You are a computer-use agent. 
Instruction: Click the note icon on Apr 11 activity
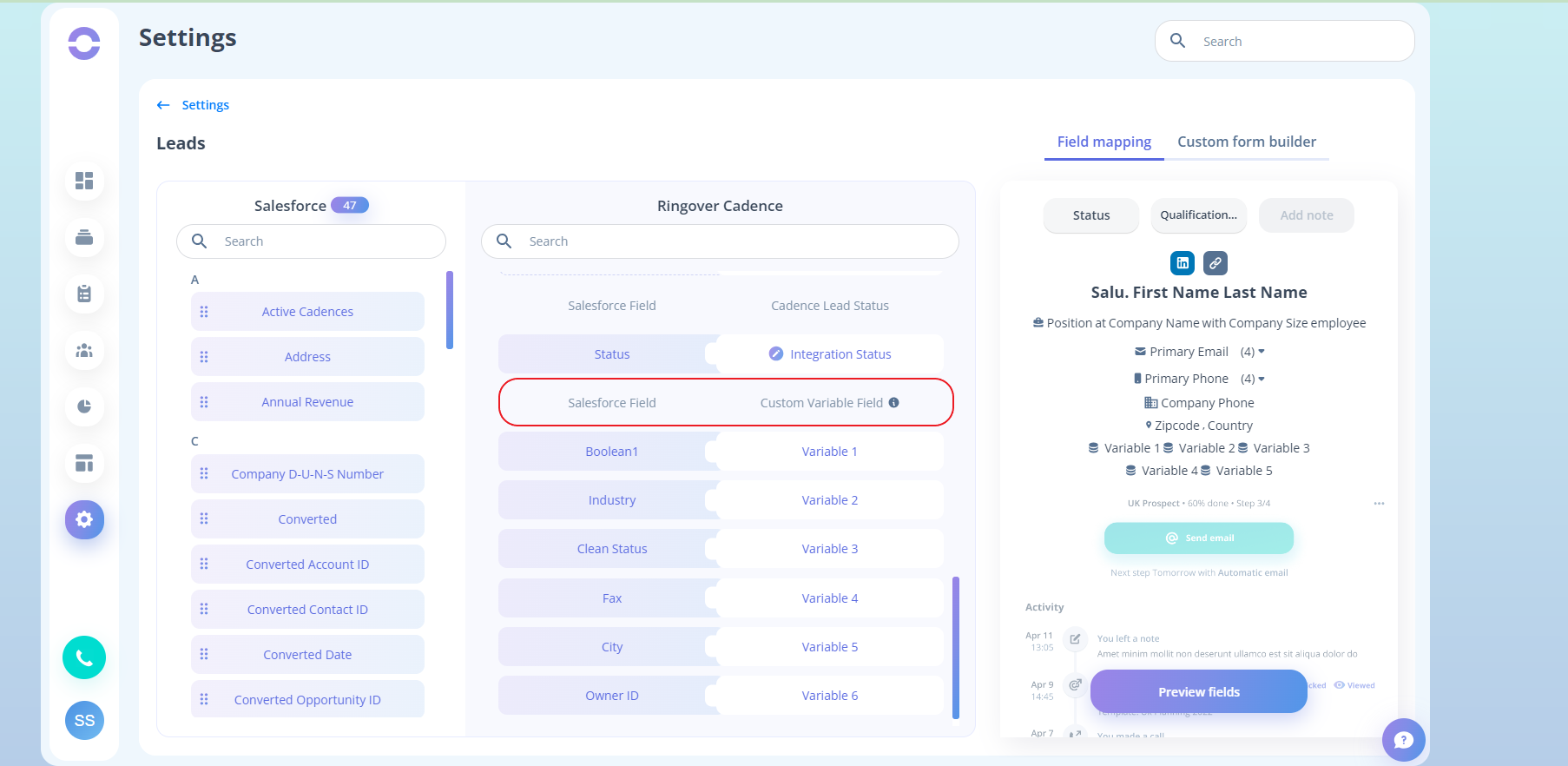click(1075, 639)
